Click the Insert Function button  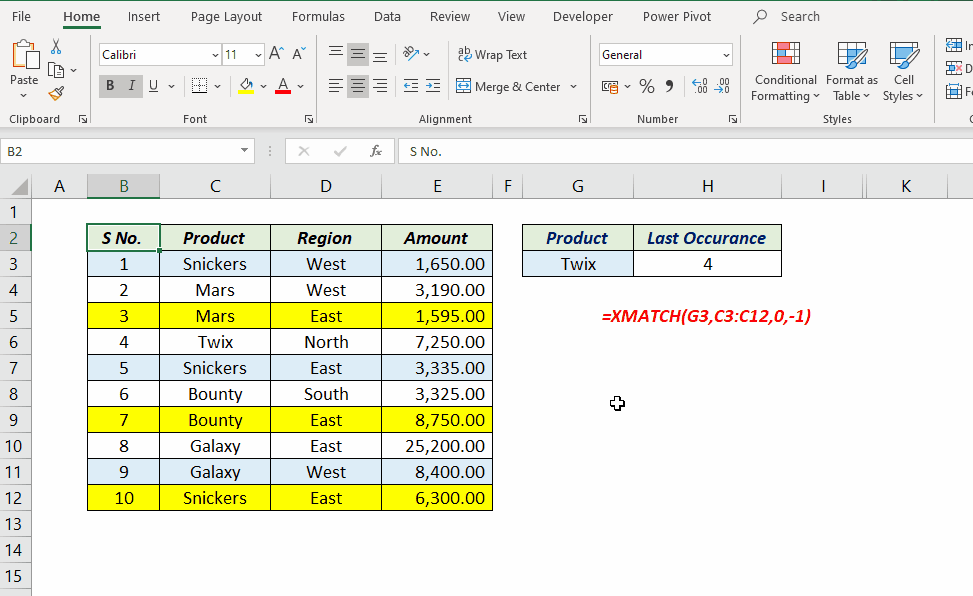coord(375,151)
